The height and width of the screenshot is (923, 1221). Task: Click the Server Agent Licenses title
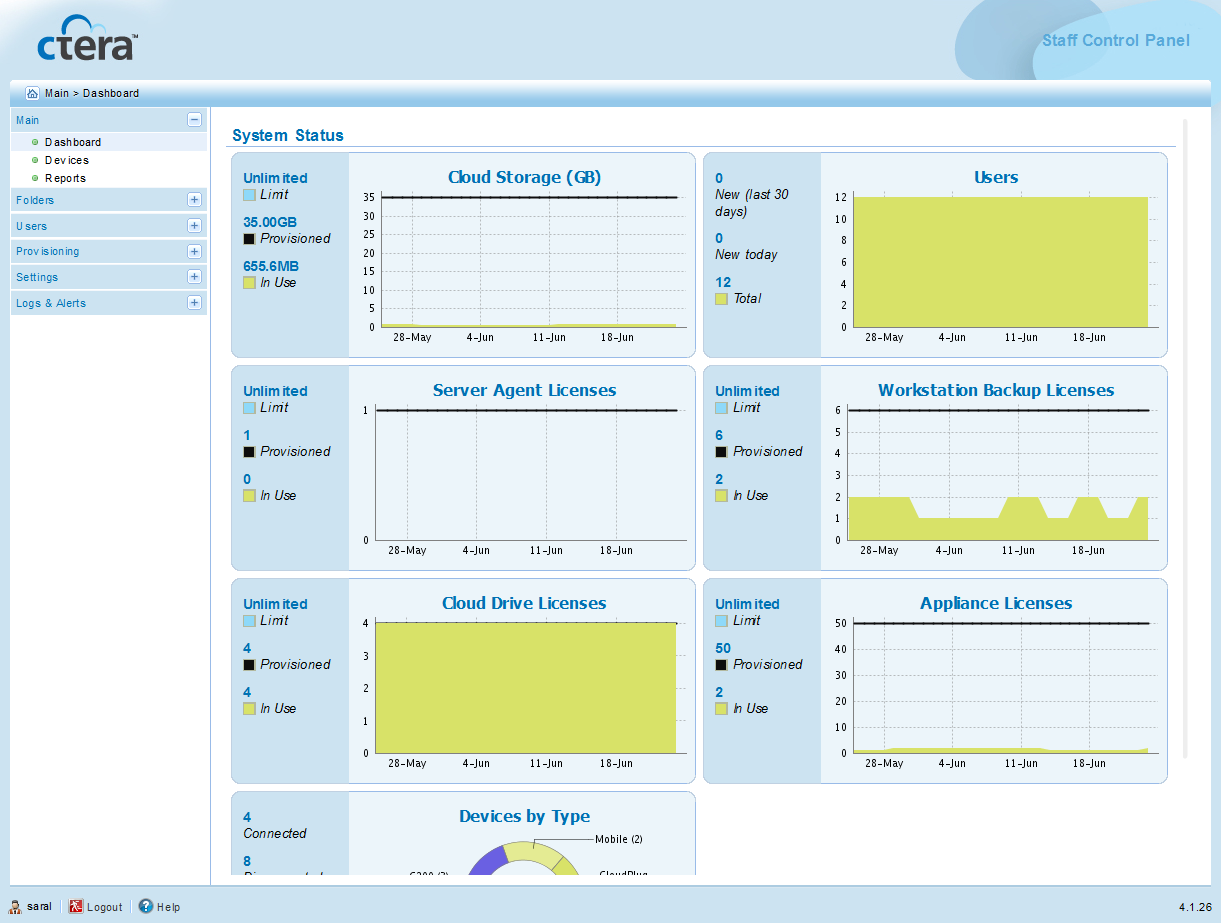point(524,391)
